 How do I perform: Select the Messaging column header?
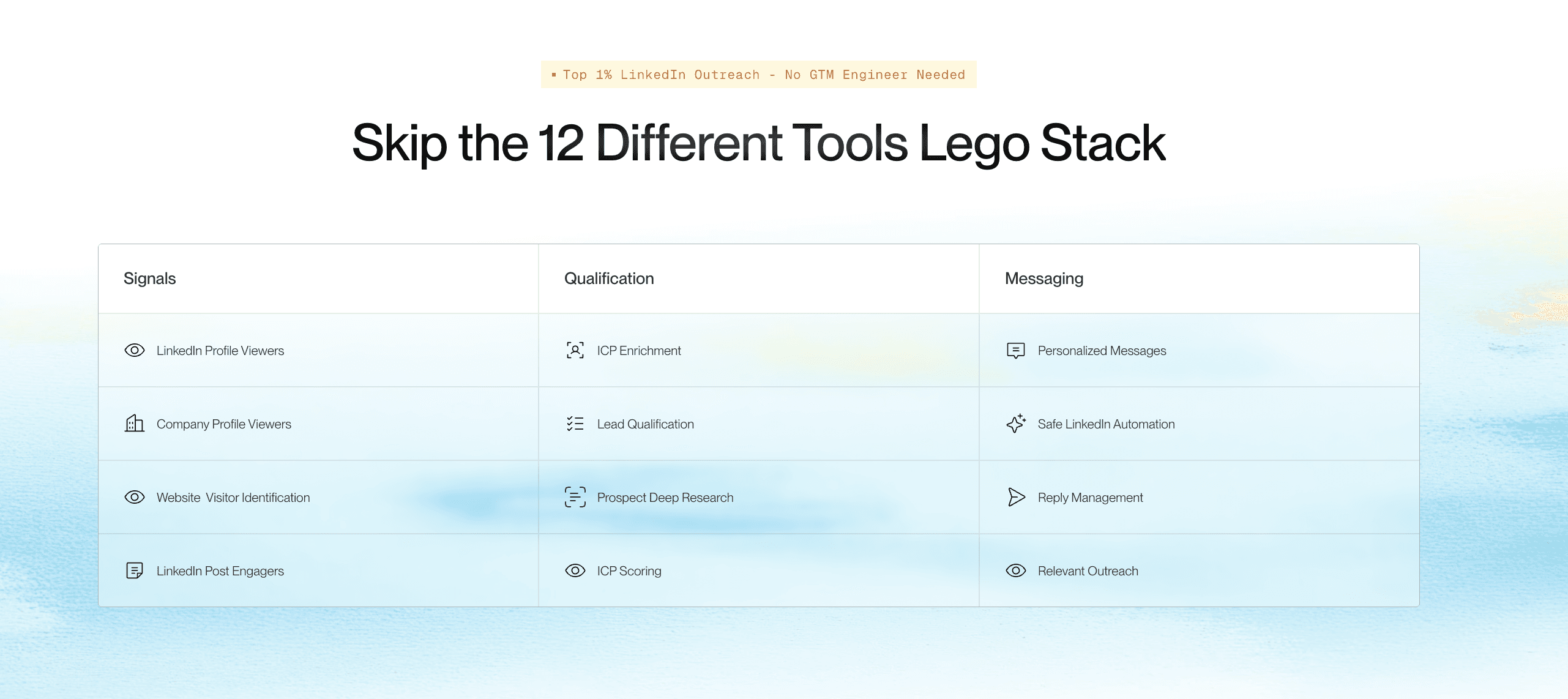1044,278
